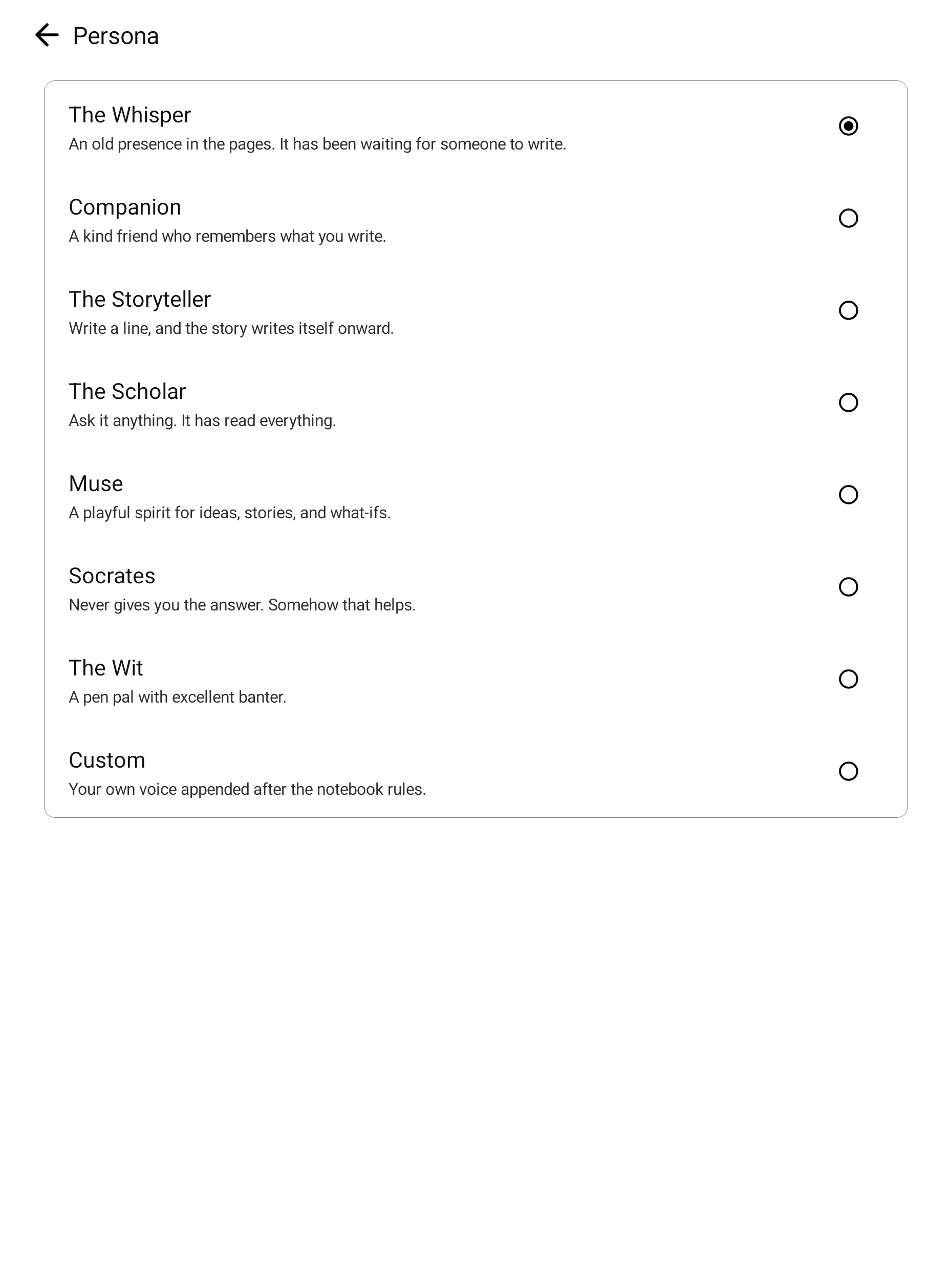Choose The Wit radio button
Screen dimensions: 952x1270
tap(848, 679)
